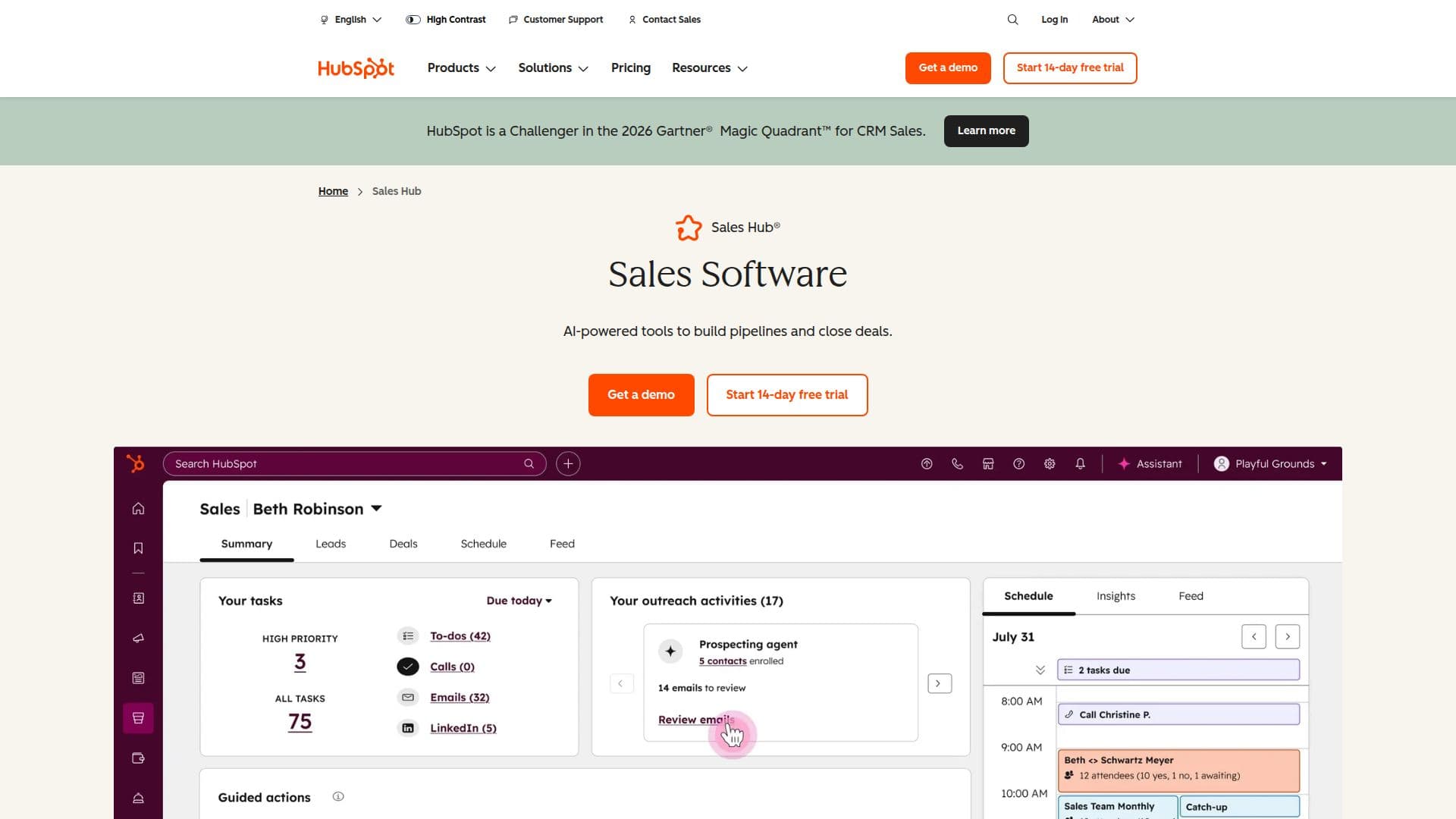Viewport: 1456px width, 819px height.
Task: Click the HubSpot logo in main navigation
Action: 356,68
